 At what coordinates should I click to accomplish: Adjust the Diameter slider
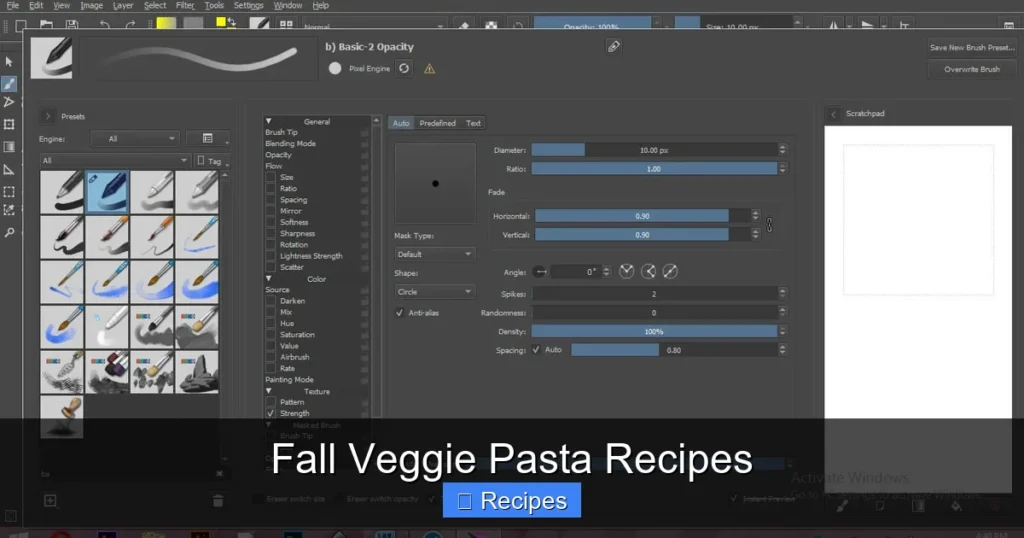click(654, 150)
